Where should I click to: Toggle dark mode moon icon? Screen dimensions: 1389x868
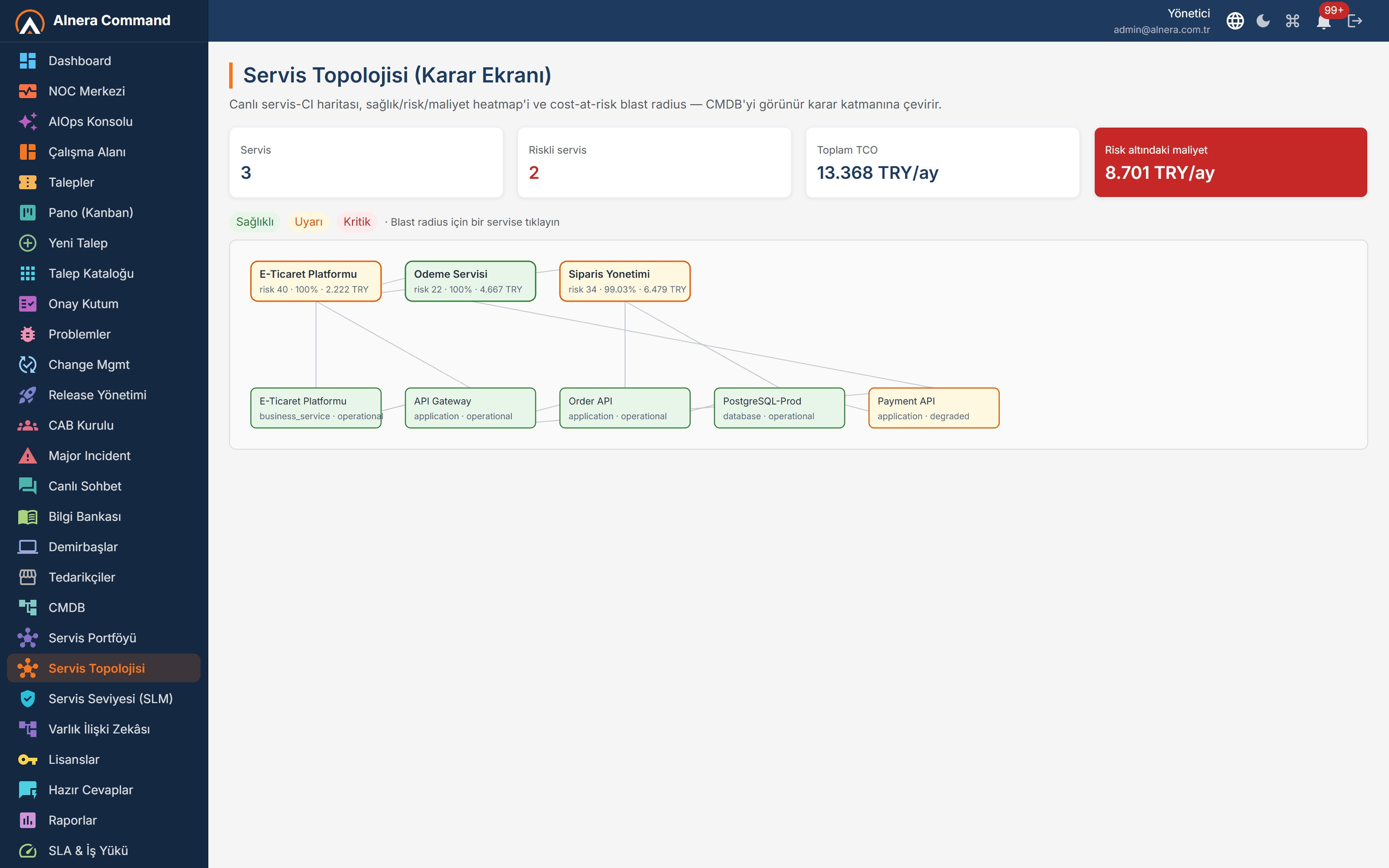tap(1263, 21)
